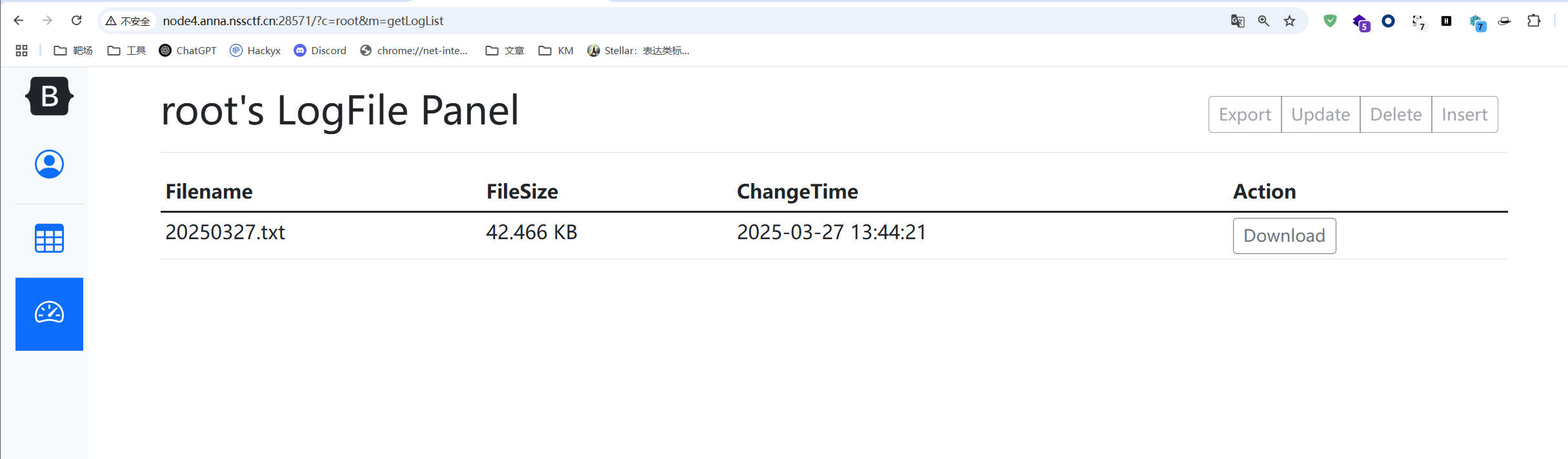This screenshot has height=459, width=1568.
Task: Open the browser extensions puzzle icon
Action: (1534, 21)
